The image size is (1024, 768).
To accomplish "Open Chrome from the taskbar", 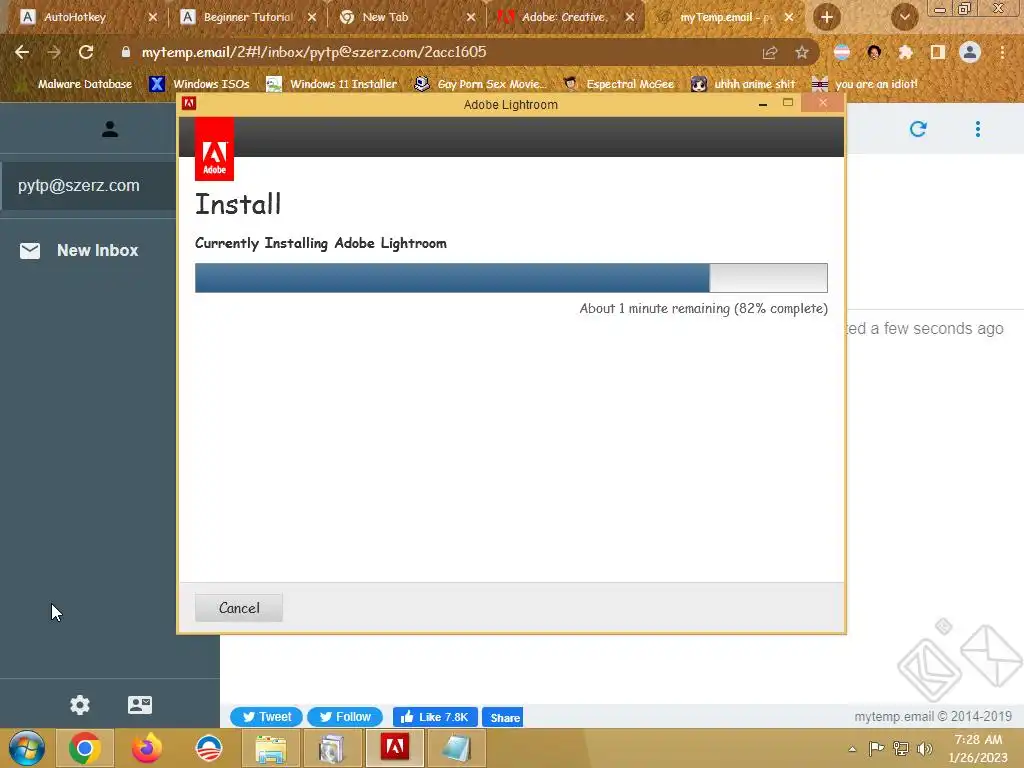I will [x=84, y=748].
